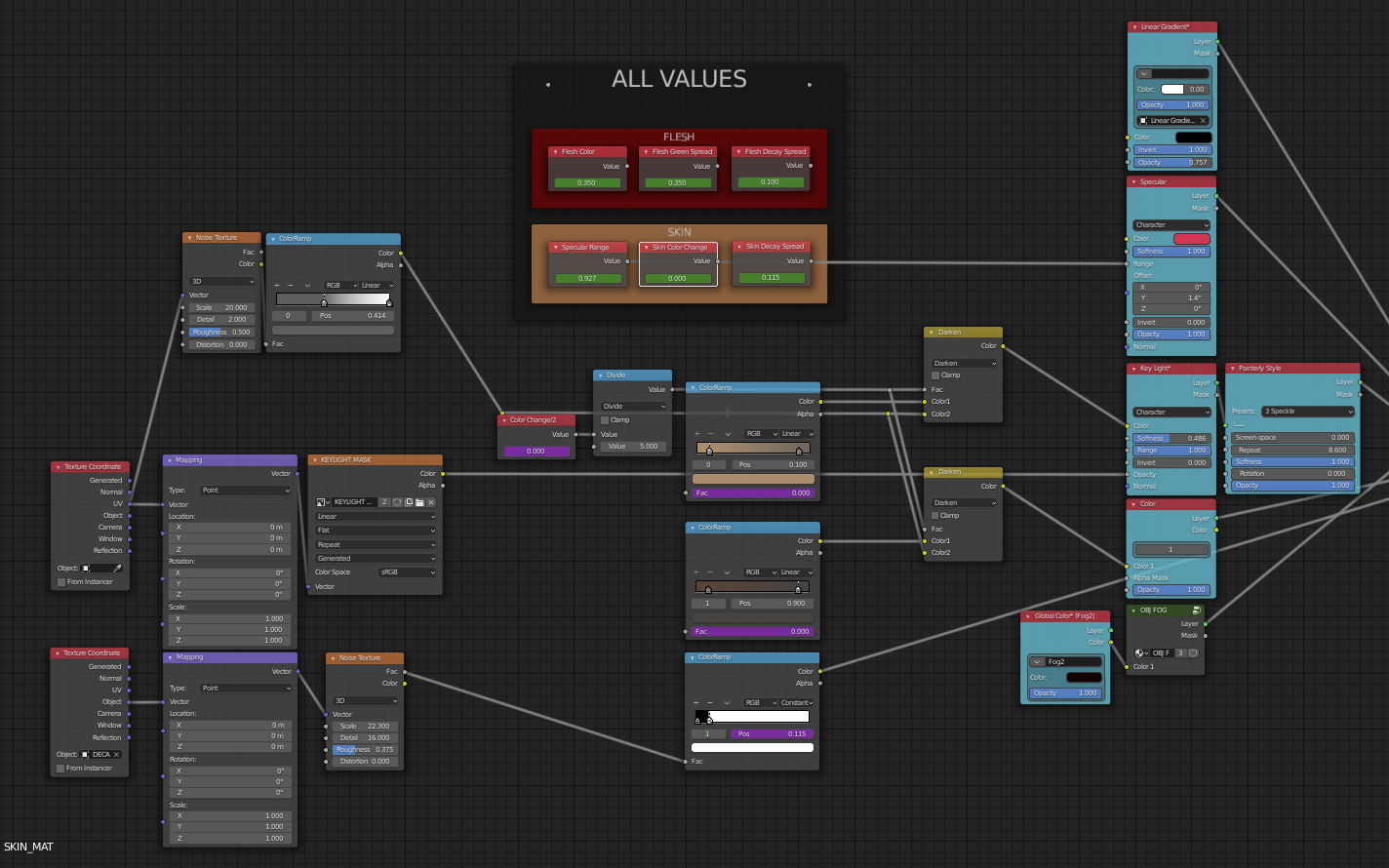
Task: Click the 1 button in the Color node
Action: click(1171, 549)
